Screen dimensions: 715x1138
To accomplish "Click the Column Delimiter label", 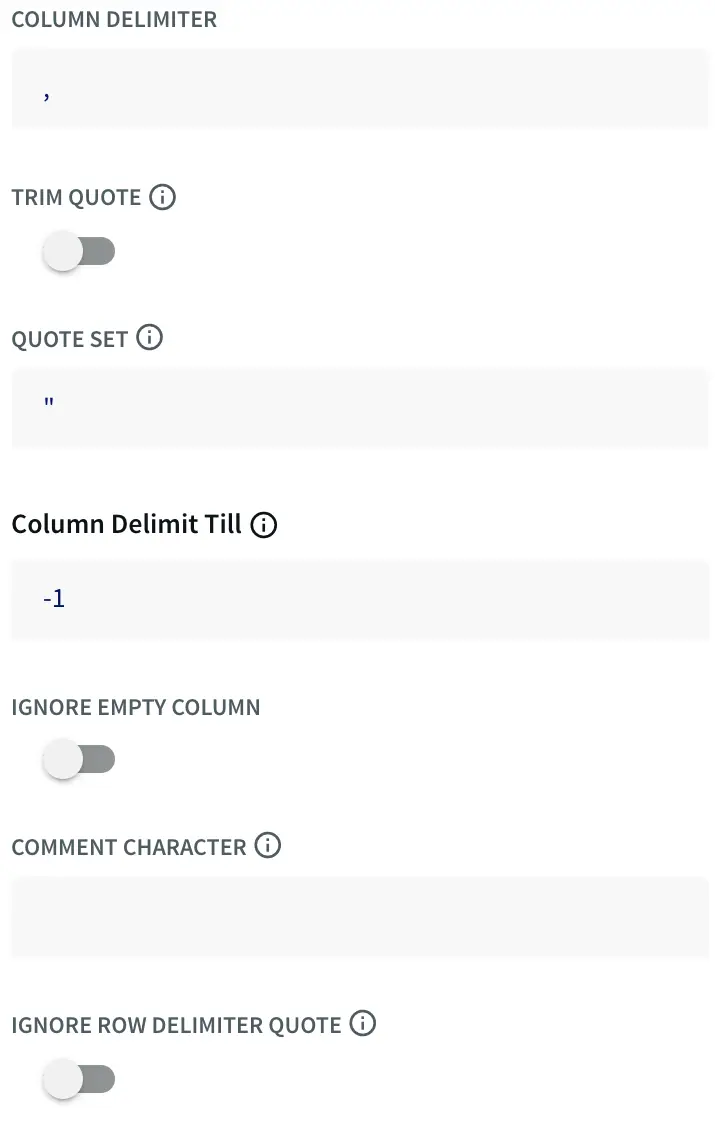I will point(114,20).
